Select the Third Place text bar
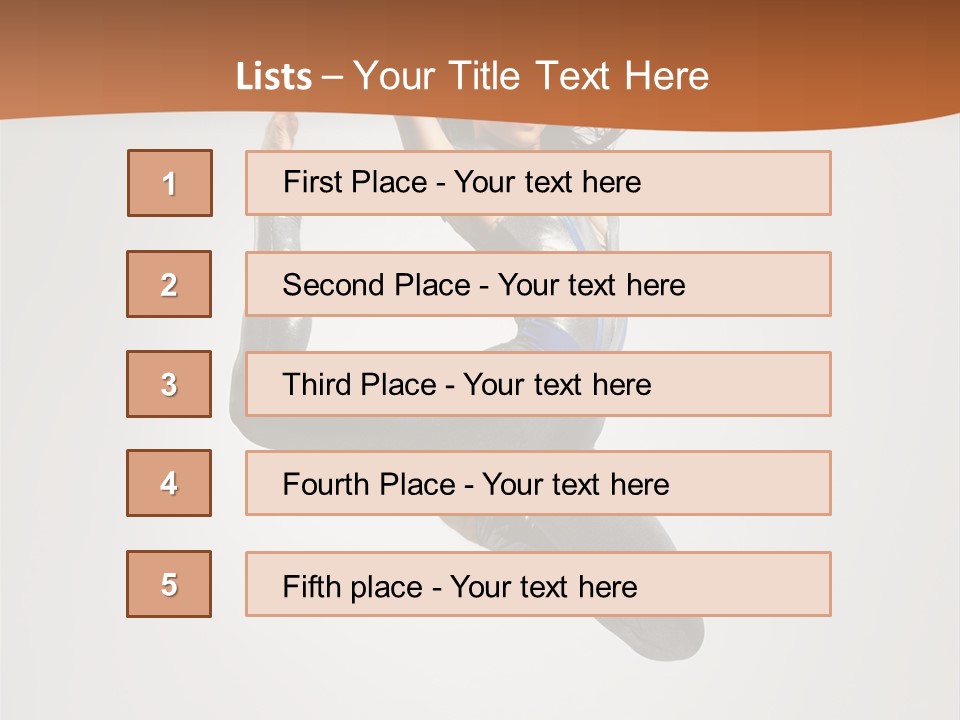 tap(538, 384)
